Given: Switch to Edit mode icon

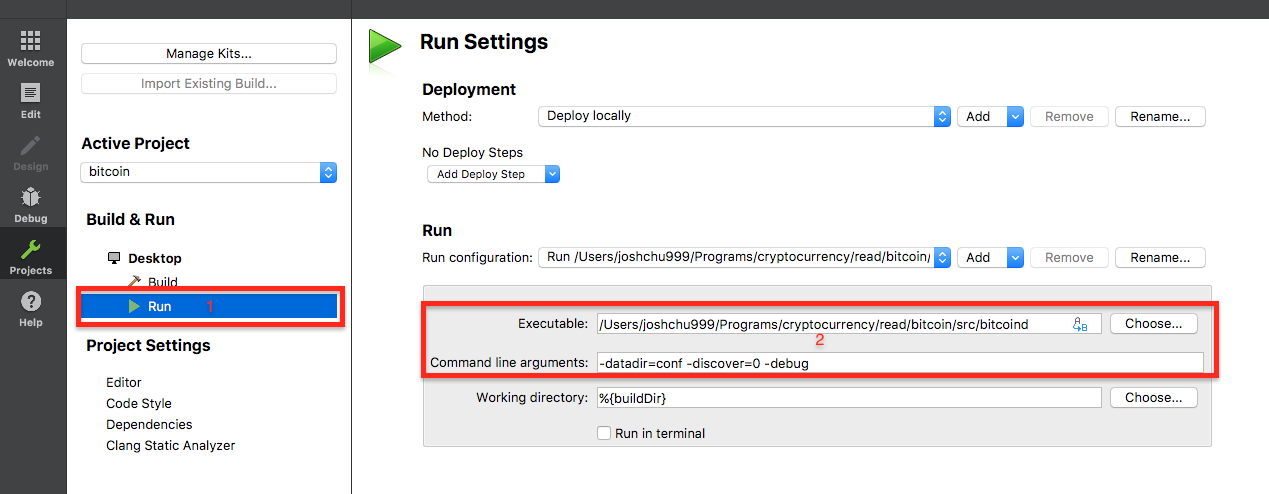Looking at the screenshot, I should [x=31, y=94].
